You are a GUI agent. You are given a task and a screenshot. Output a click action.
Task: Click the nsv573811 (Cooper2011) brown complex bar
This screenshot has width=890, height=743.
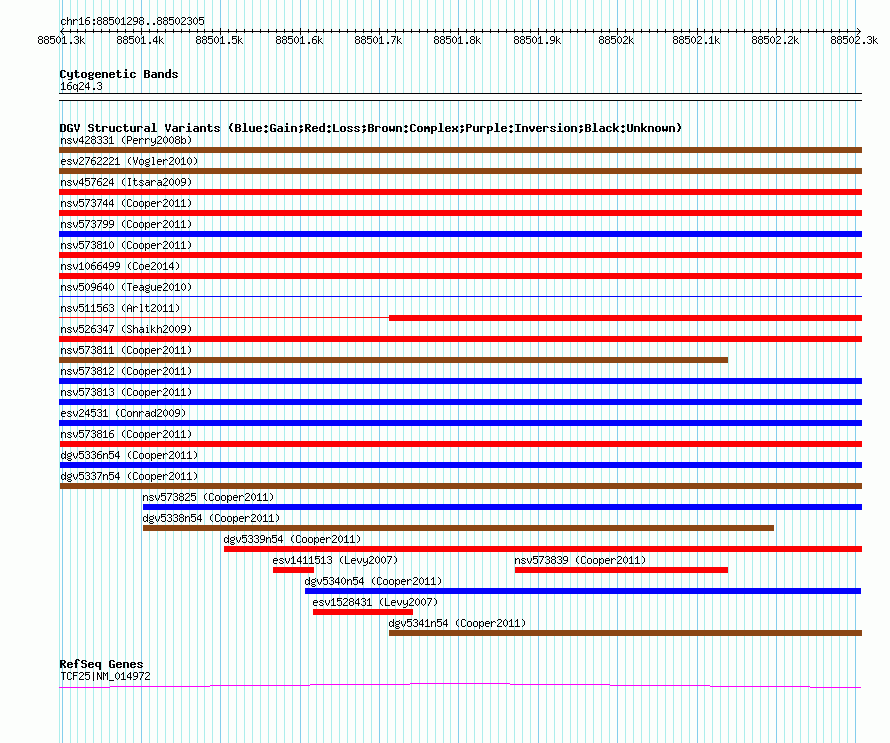(x=393, y=360)
